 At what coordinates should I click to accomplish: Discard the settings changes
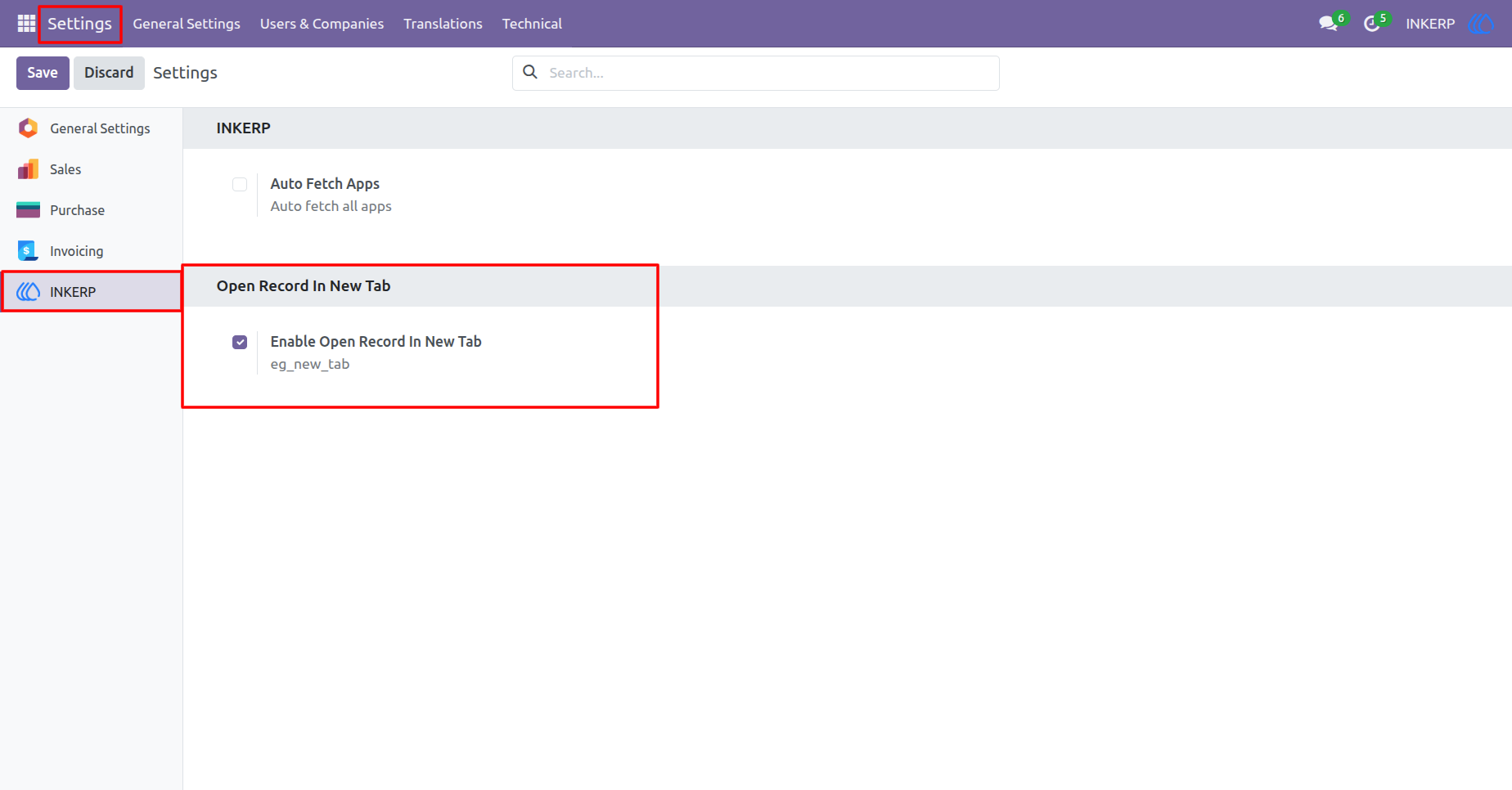click(x=109, y=73)
